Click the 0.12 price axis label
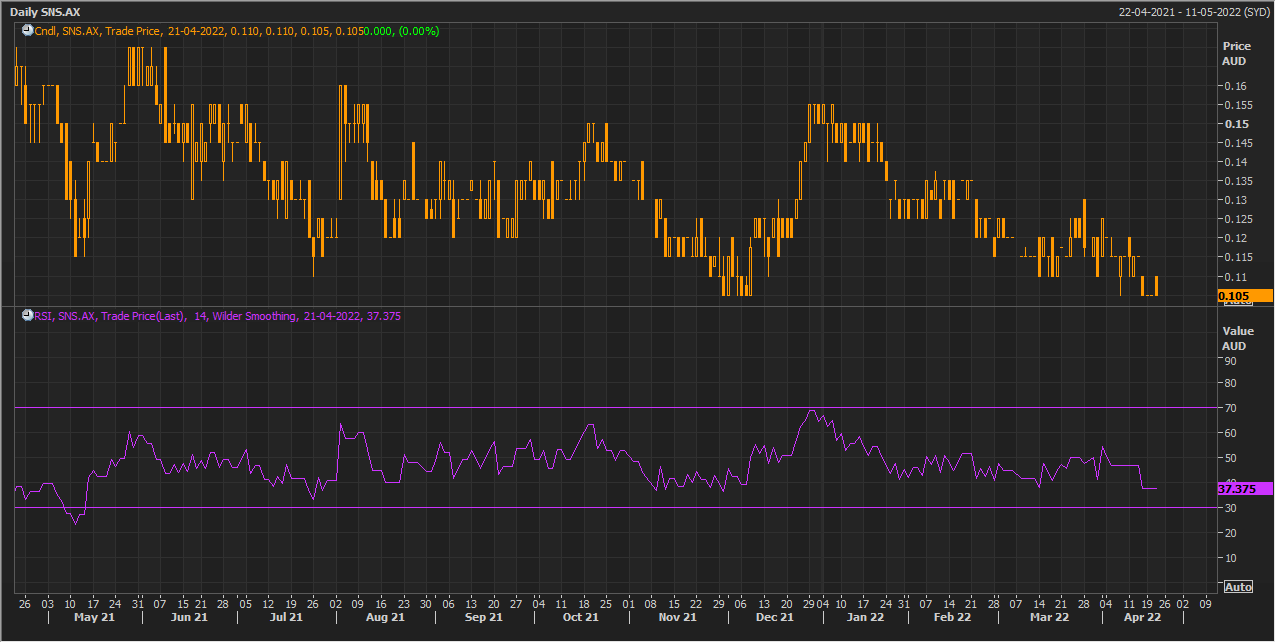Image resolution: width=1276 pixels, height=643 pixels. click(1234, 238)
